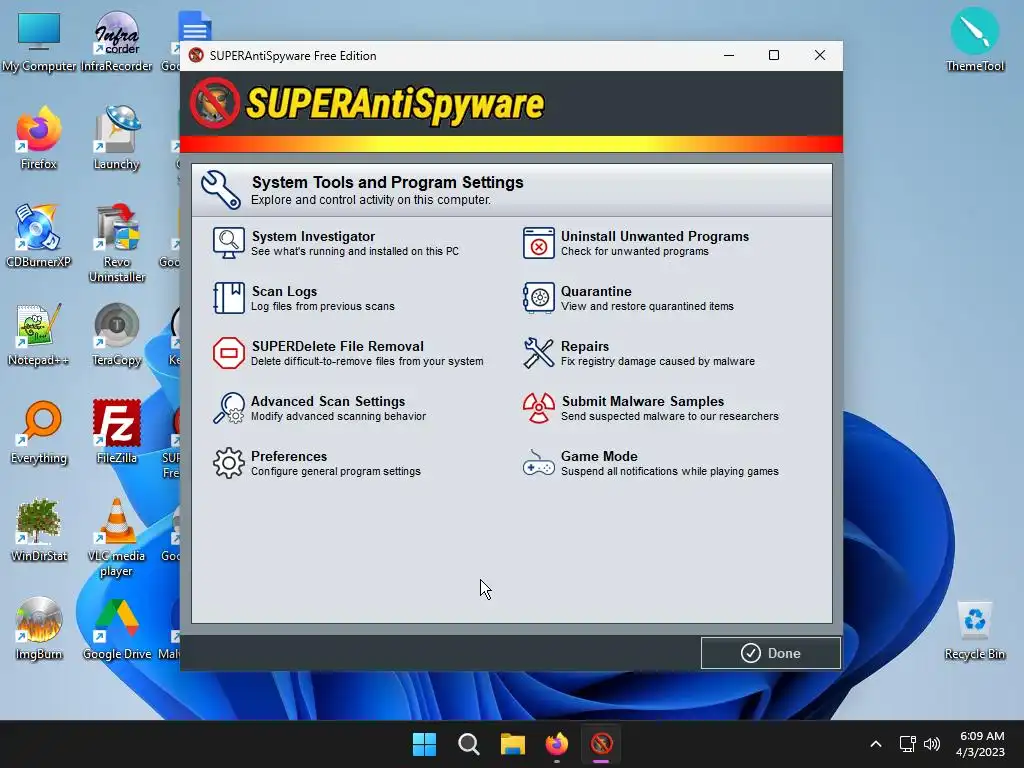Select Notepad++ desktop icon
This screenshot has width=1024, height=768.
[x=39, y=334]
